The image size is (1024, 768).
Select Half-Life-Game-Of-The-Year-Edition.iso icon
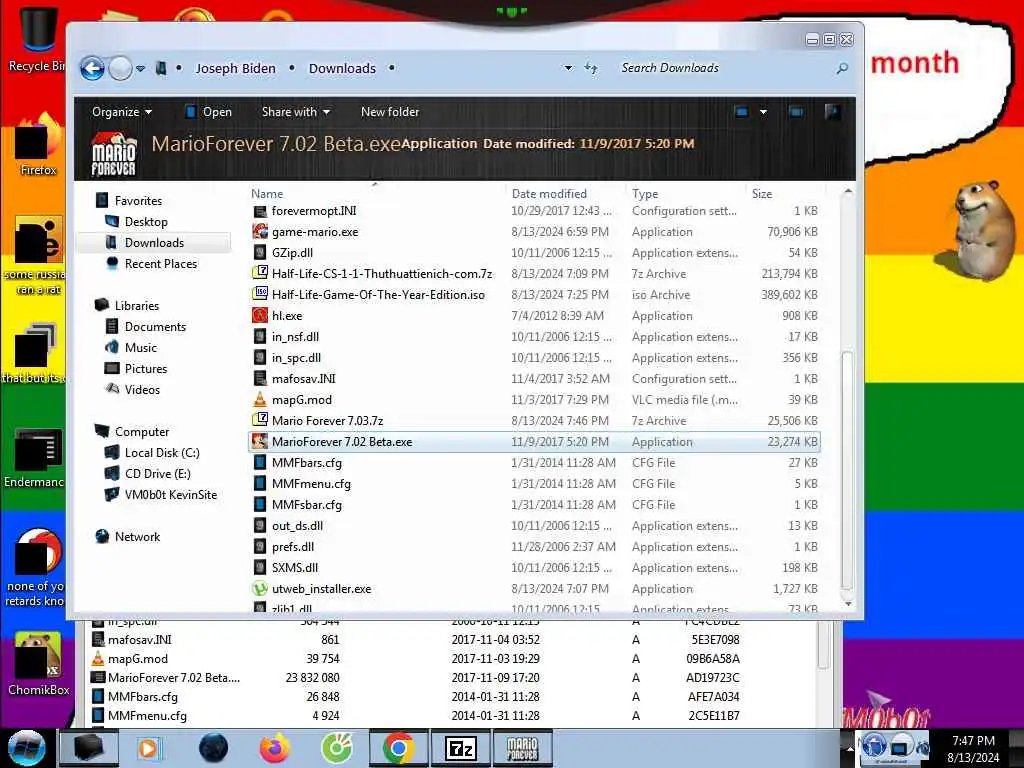[x=260, y=294]
